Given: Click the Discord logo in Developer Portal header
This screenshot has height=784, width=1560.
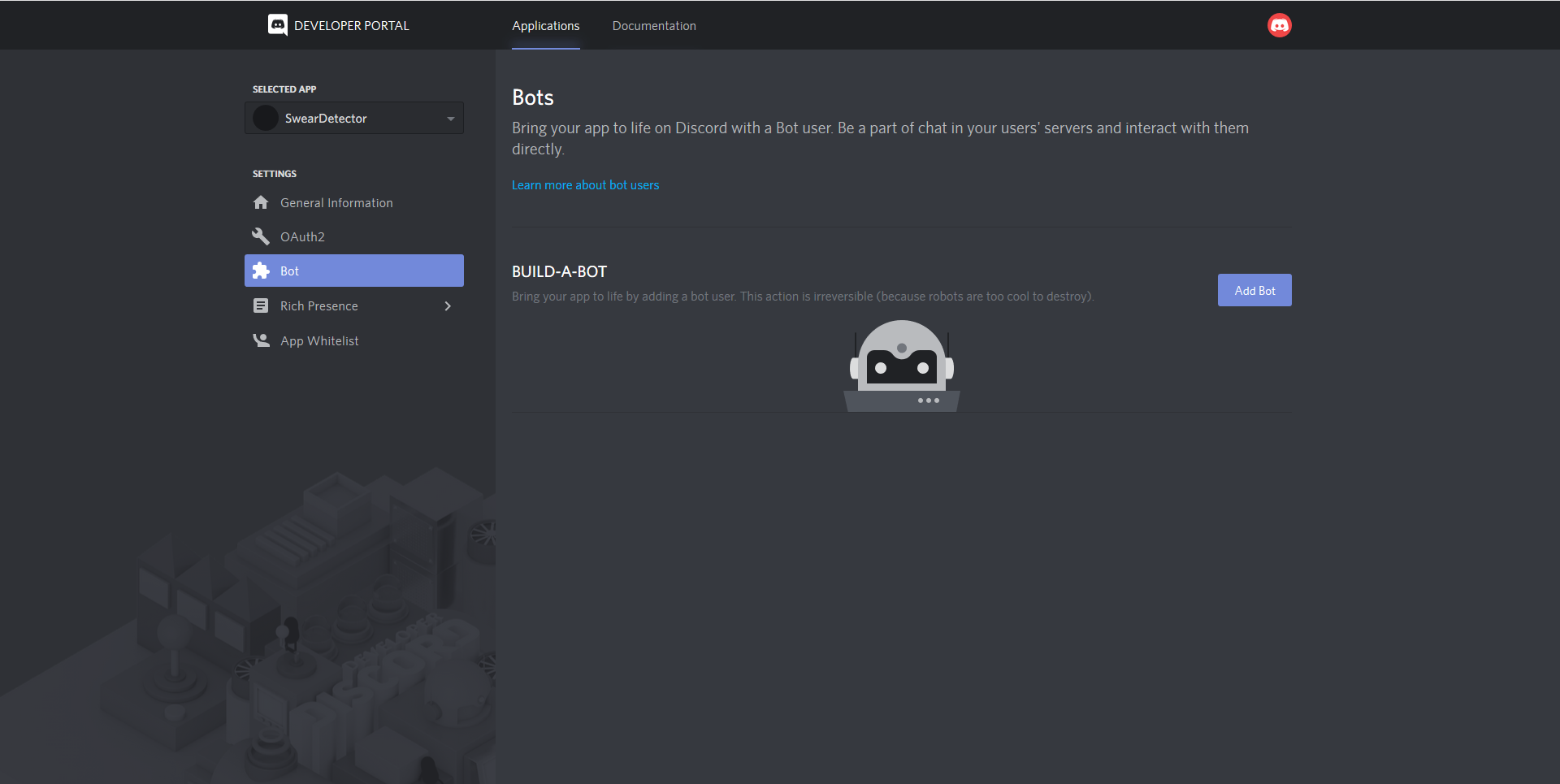Looking at the screenshot, I should 278,25.
